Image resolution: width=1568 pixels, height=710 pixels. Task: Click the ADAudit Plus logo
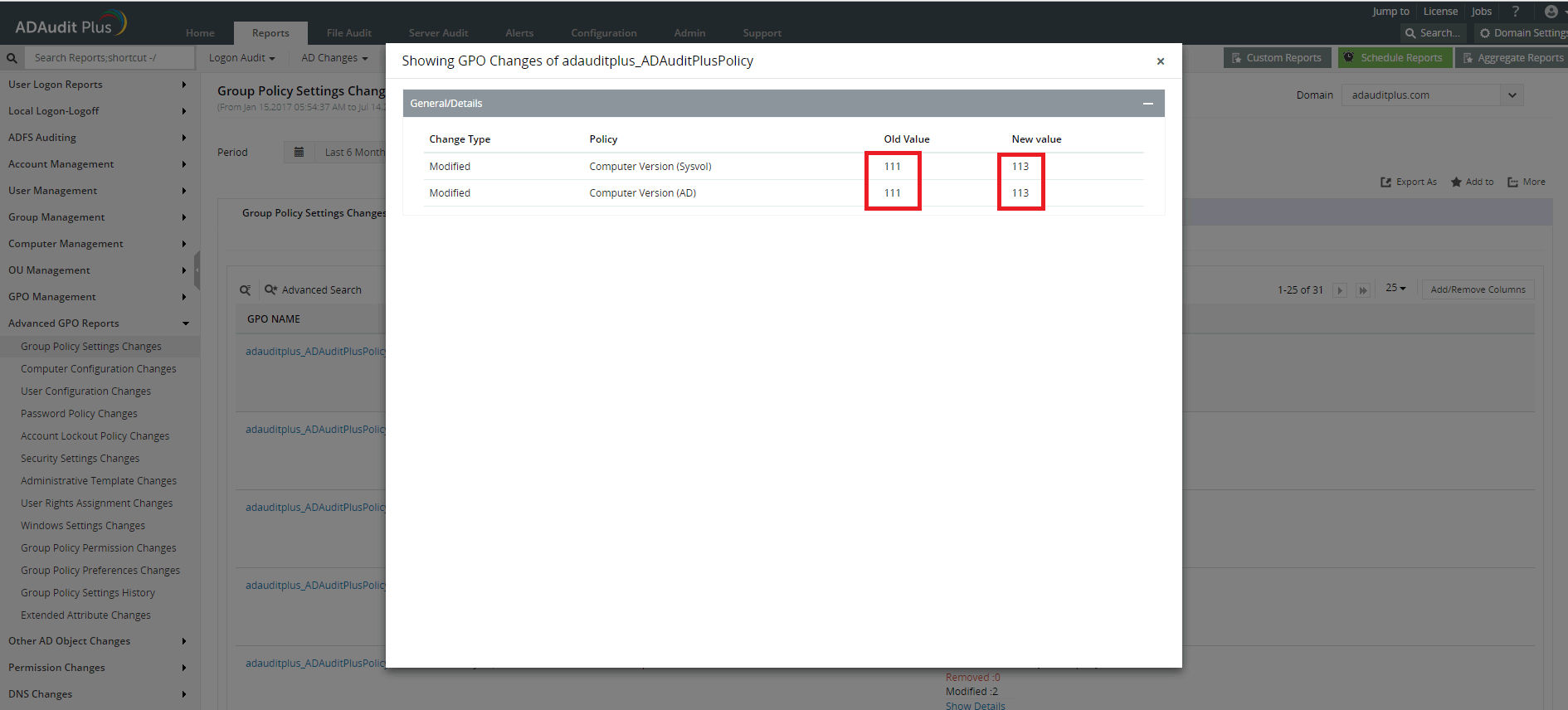click(x=71, y=24)
